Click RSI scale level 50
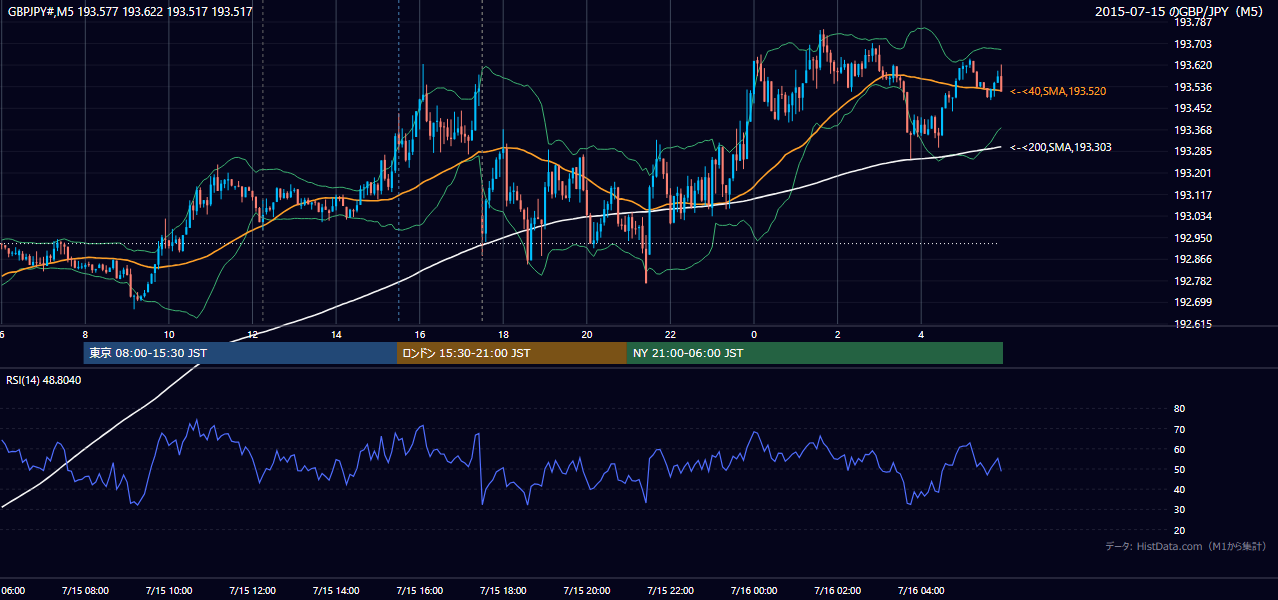The width and height of the screenshot is (1278, 600). coord(1179,469)
